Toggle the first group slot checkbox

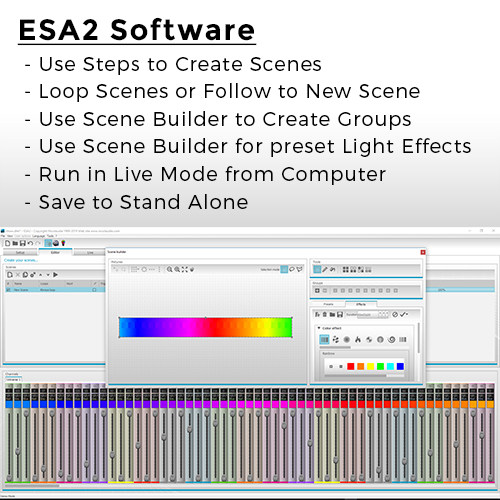335,291
